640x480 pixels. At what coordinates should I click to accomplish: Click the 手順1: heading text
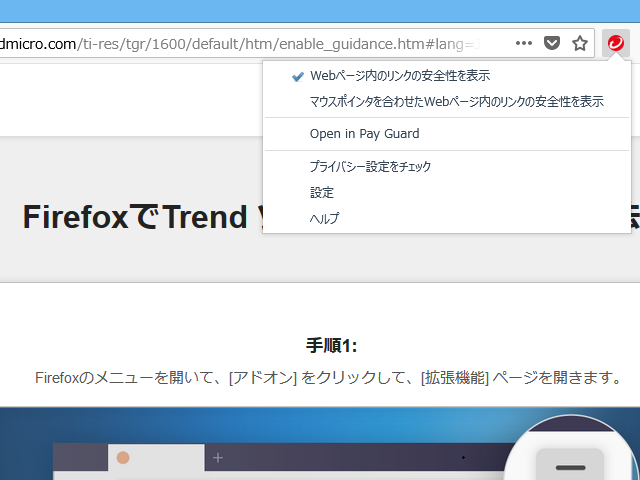[x=331, y=346]
